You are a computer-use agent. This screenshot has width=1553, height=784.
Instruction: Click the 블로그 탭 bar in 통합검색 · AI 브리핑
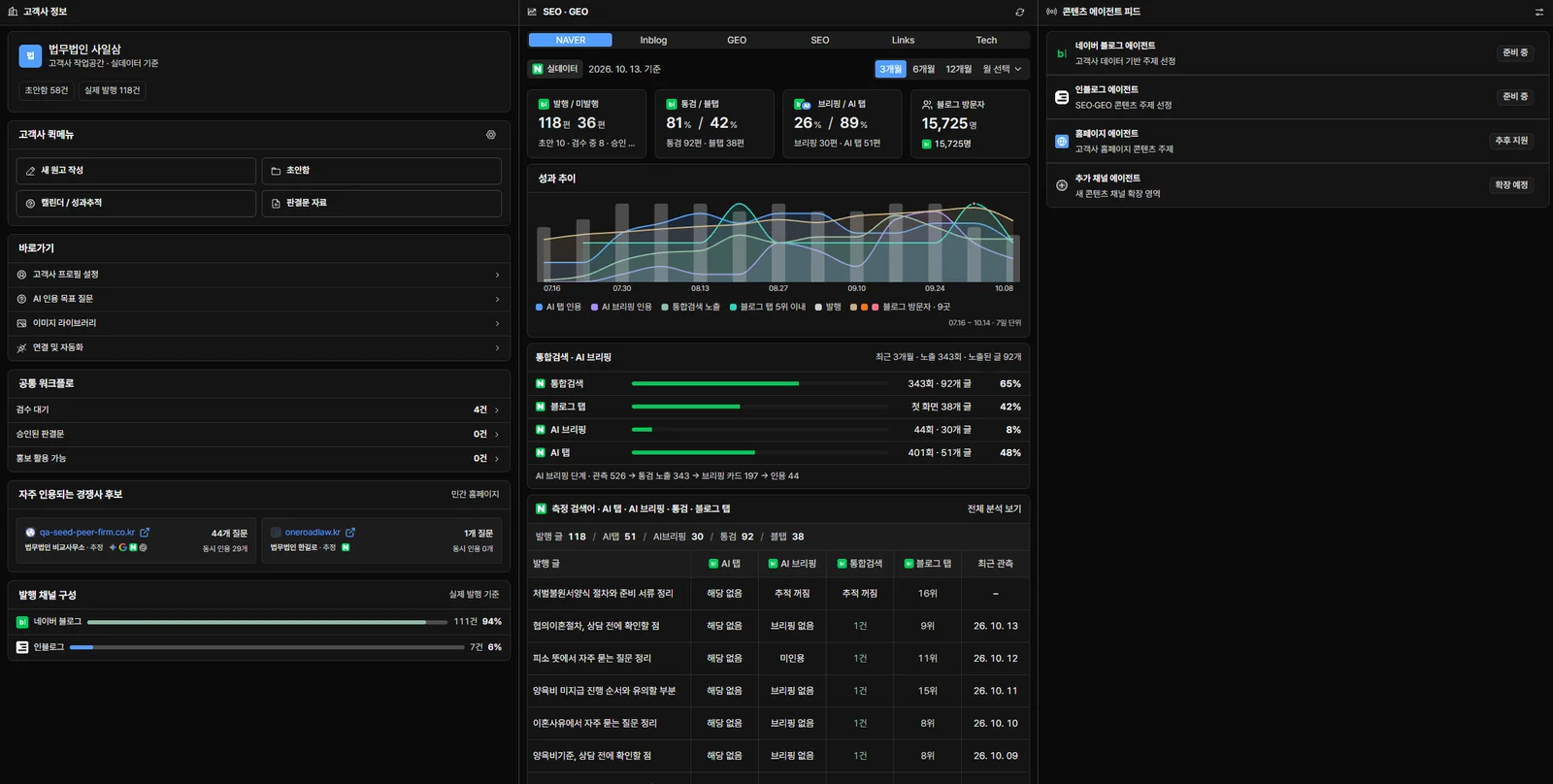point(760,408)
